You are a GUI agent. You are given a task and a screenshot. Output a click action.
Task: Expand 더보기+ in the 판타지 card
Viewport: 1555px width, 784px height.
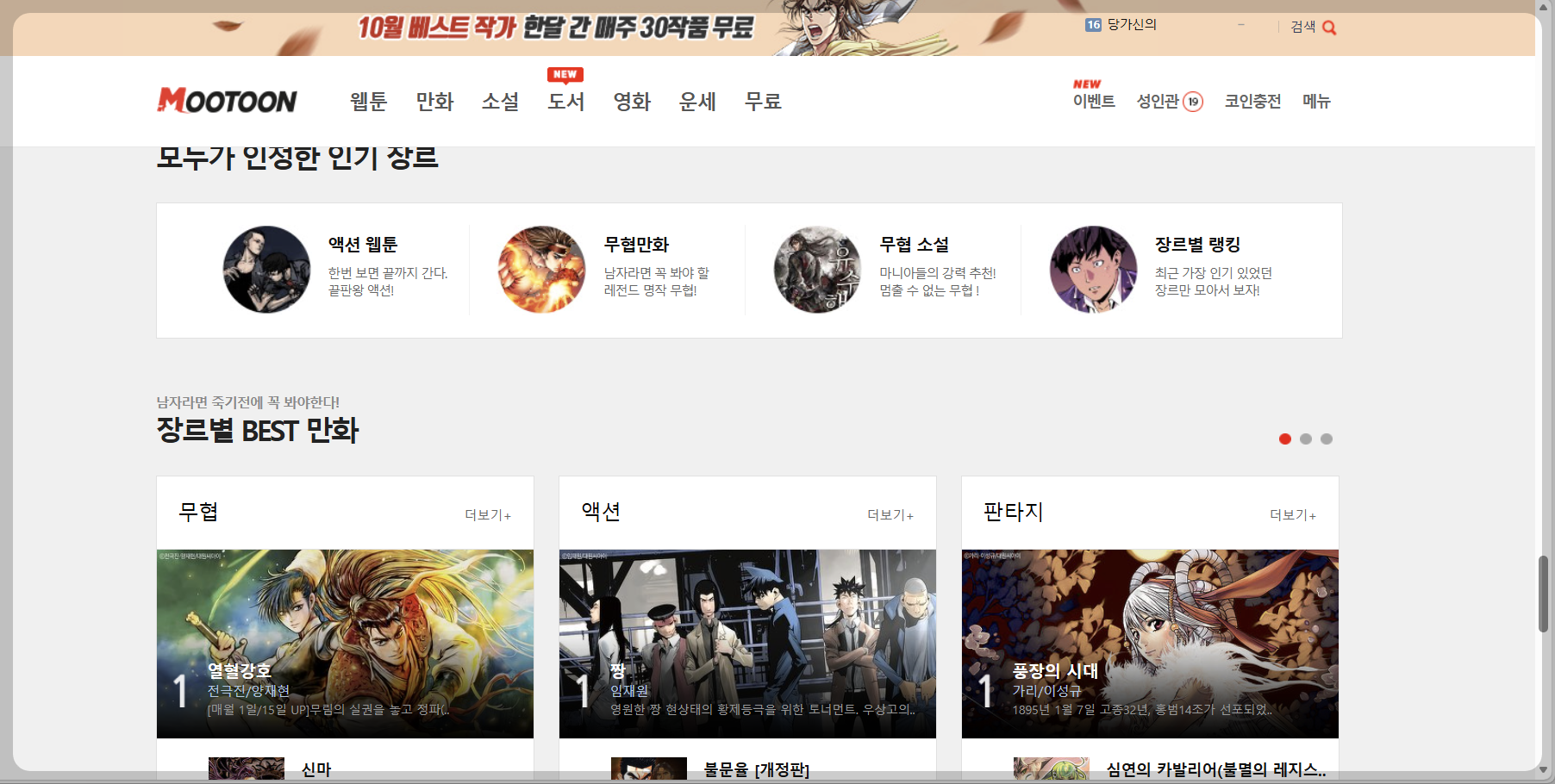tap(1293, 515)
